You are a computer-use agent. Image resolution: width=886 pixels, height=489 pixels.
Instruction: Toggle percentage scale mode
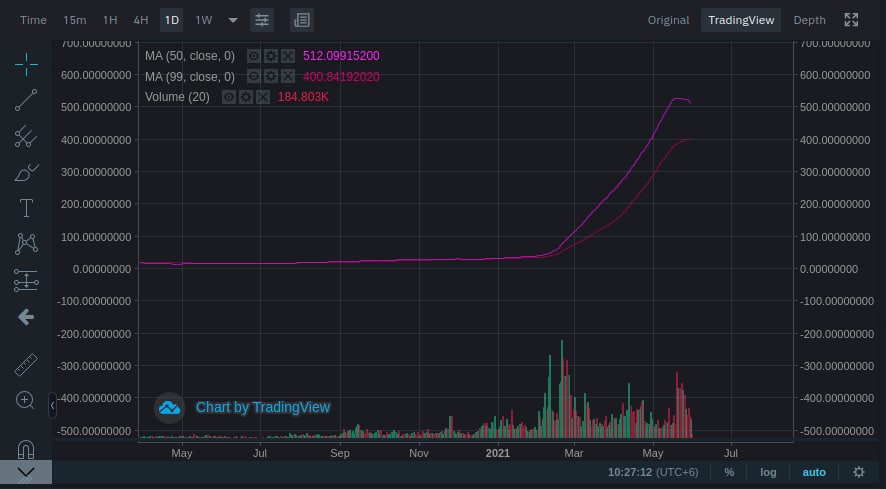coord(729,472)
